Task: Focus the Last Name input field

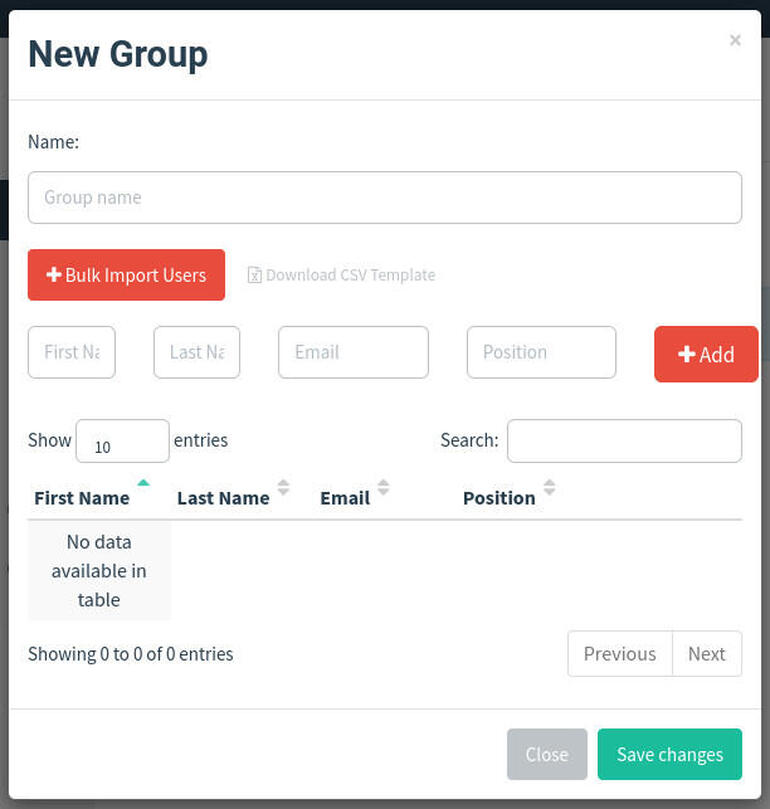Action: tap(197, 352)
